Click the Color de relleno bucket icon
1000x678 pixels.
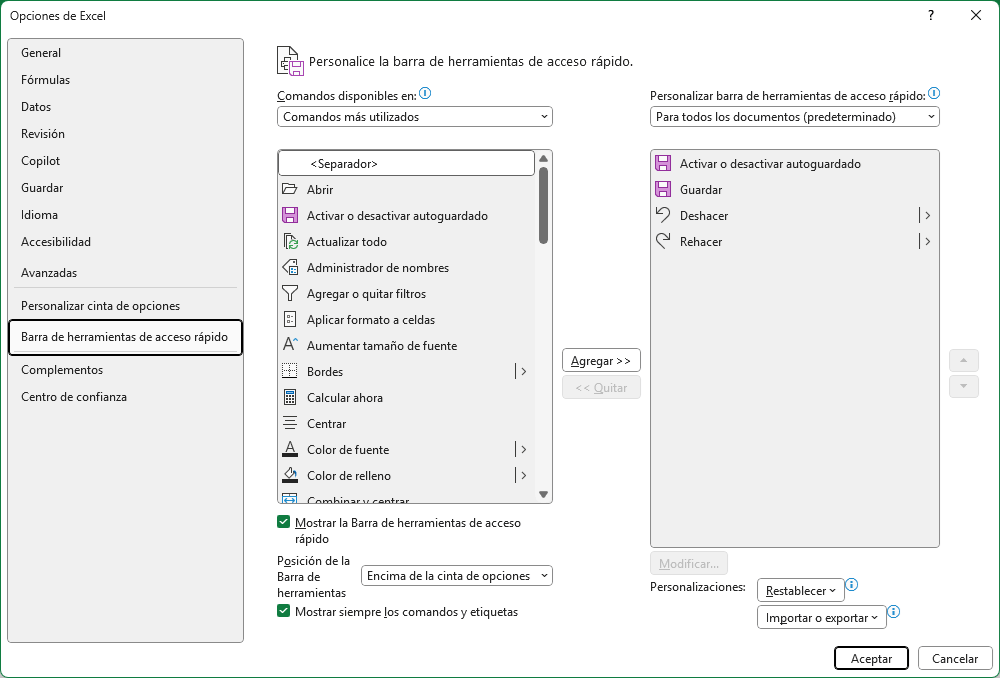point(290,476)
